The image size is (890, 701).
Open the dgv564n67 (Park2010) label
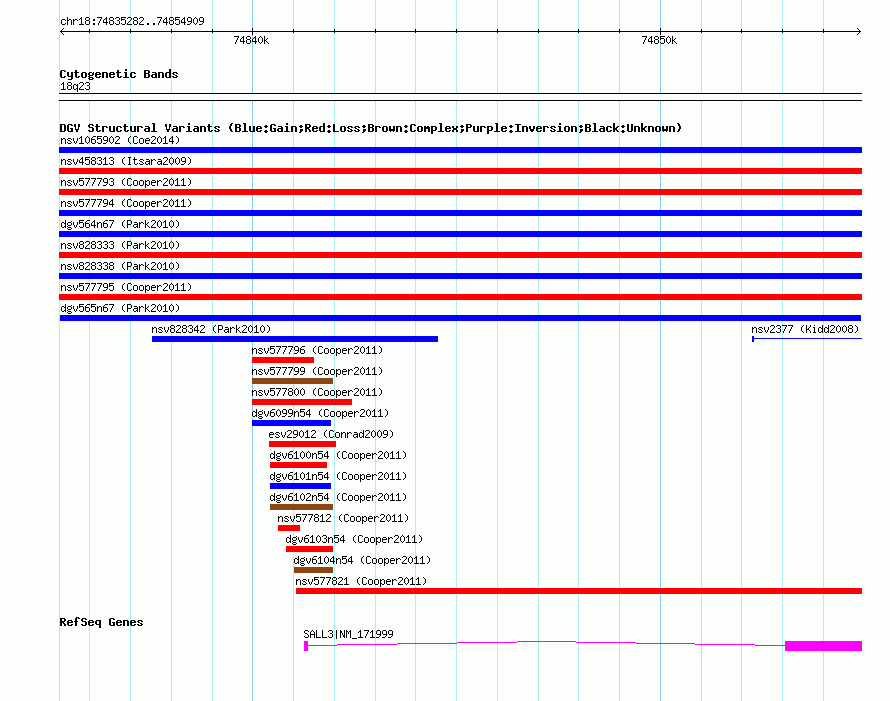(120, 224)
